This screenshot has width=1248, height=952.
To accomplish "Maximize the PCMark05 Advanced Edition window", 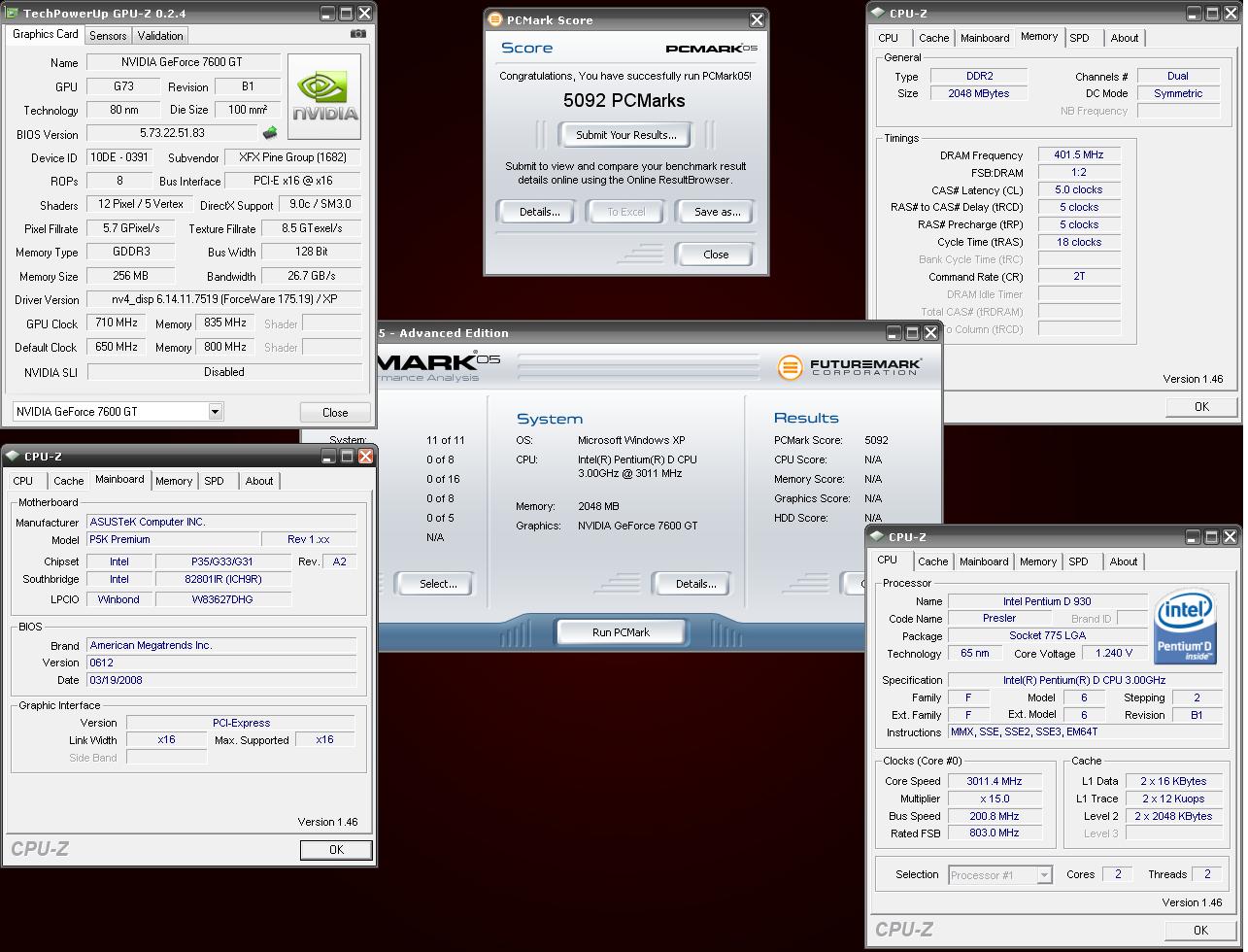I will [x=912, y=332].
